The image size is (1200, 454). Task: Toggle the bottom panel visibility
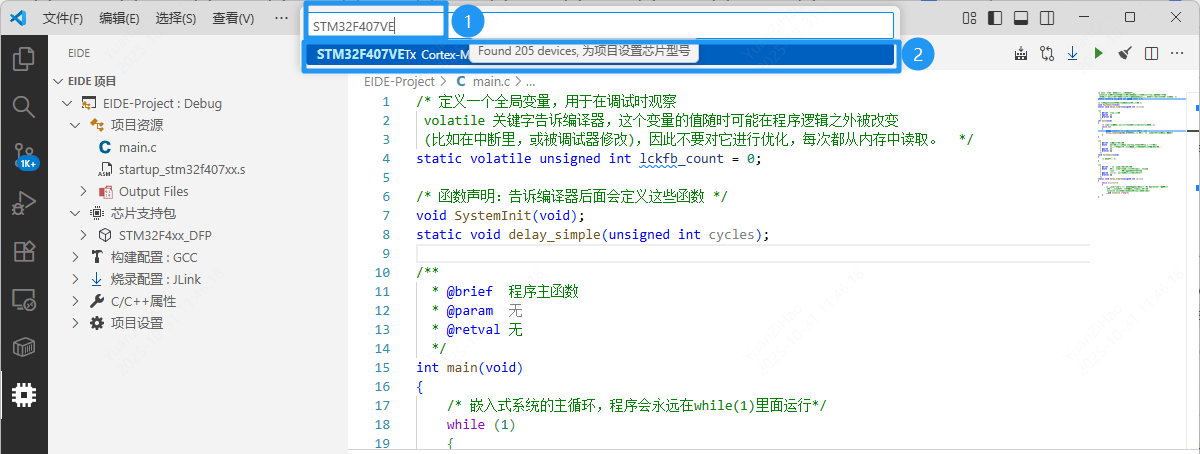point(1020,18)
